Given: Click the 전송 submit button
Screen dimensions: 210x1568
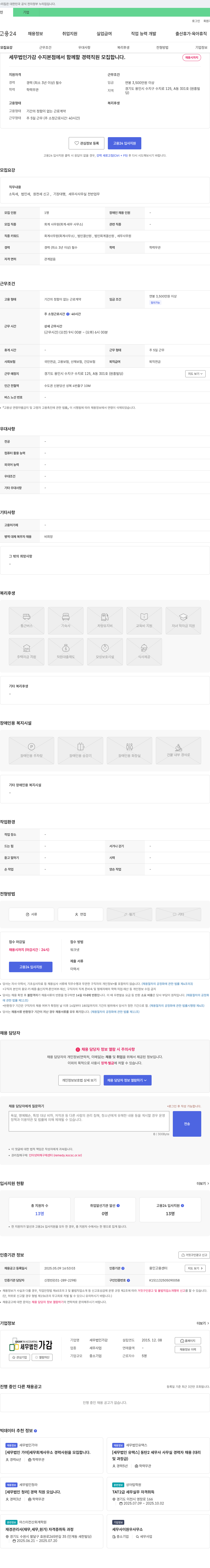Looking at the screenshot, I should click(187, 1124).
